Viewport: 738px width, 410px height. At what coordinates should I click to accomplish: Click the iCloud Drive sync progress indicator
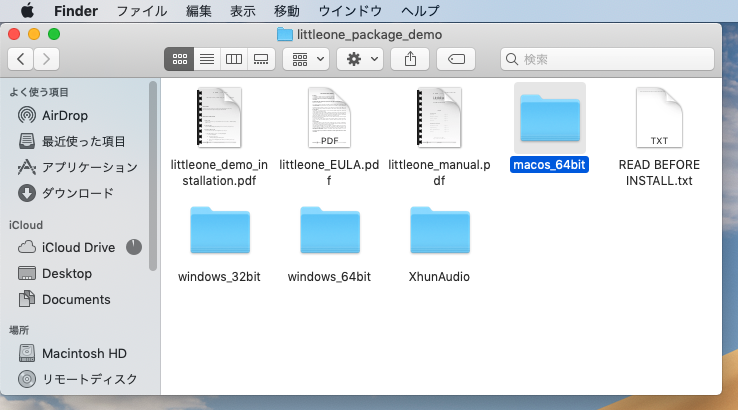[134, 247]
